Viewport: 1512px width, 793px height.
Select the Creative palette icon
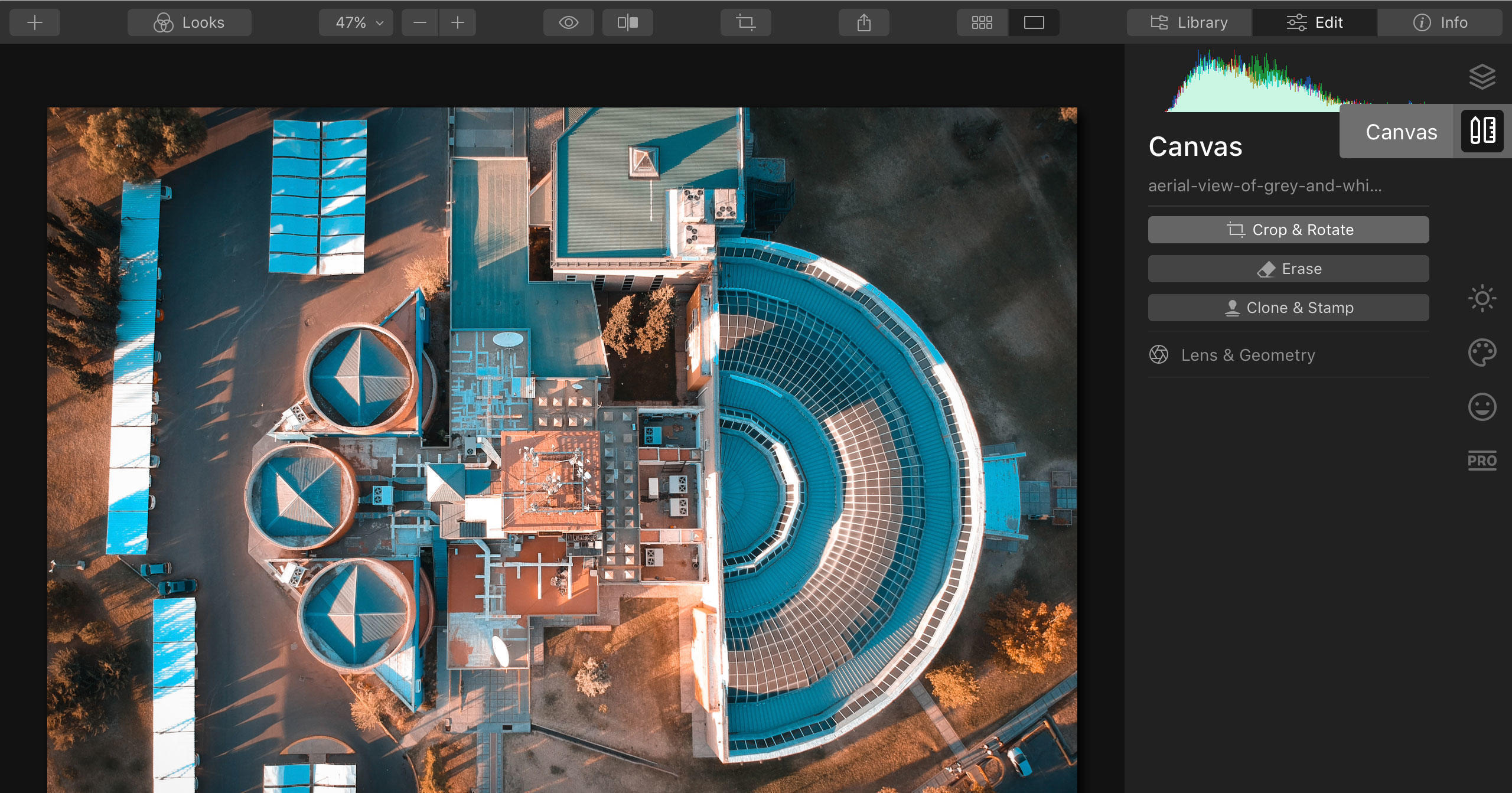tap(1483, 352)
